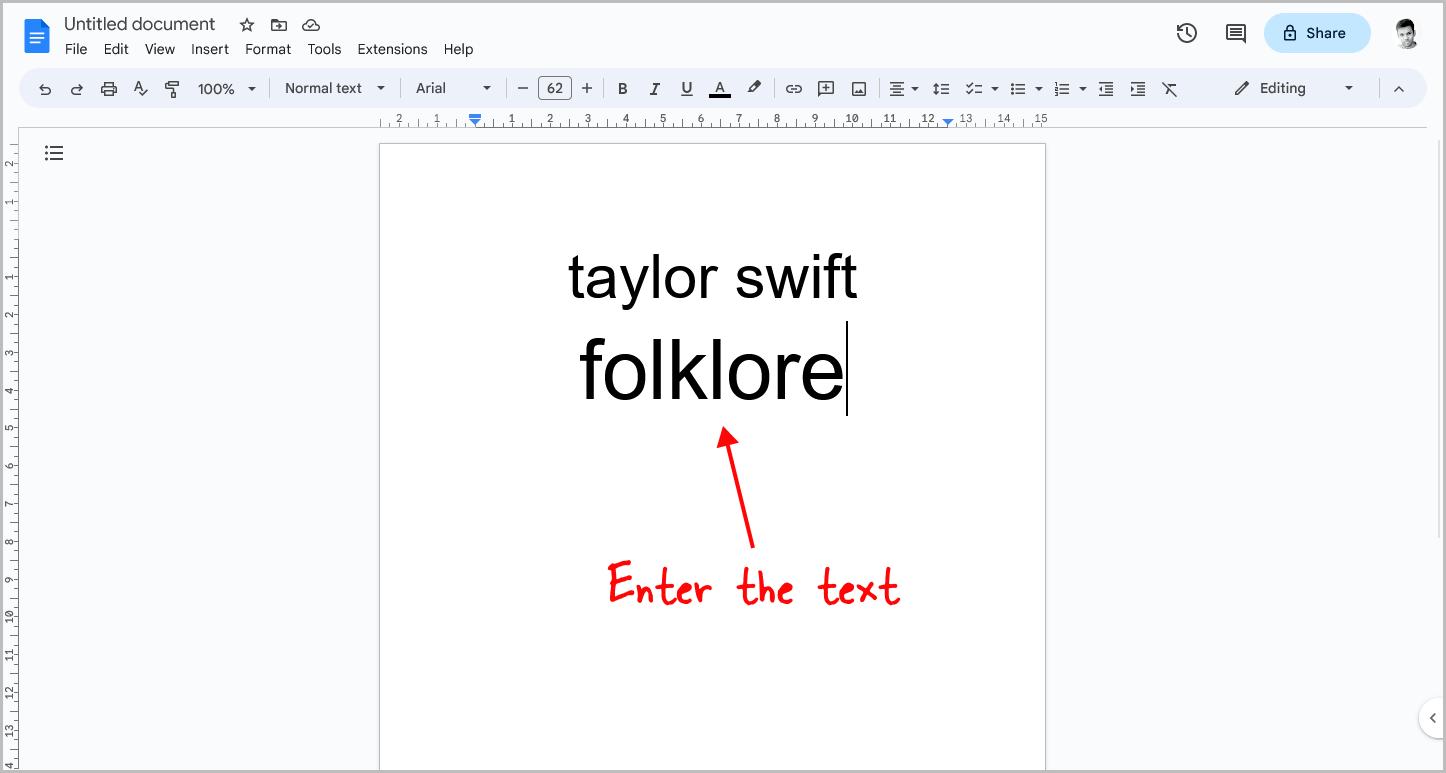Viewport: 1446px width, 773px height.
Task: Toggle Italic formatting
Action: (654, 89)
